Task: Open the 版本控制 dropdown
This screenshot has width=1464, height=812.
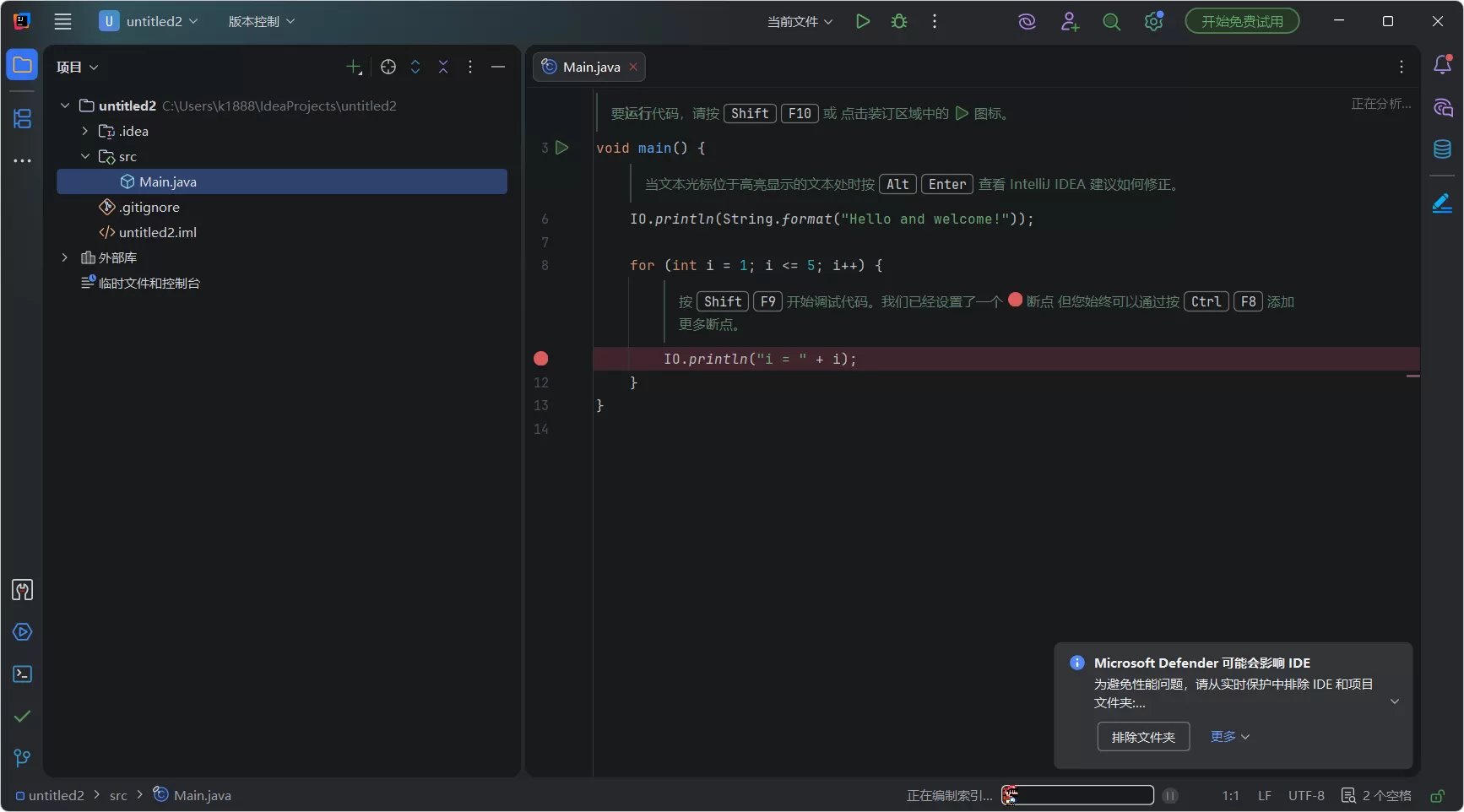Action: [x=260, y=21]
